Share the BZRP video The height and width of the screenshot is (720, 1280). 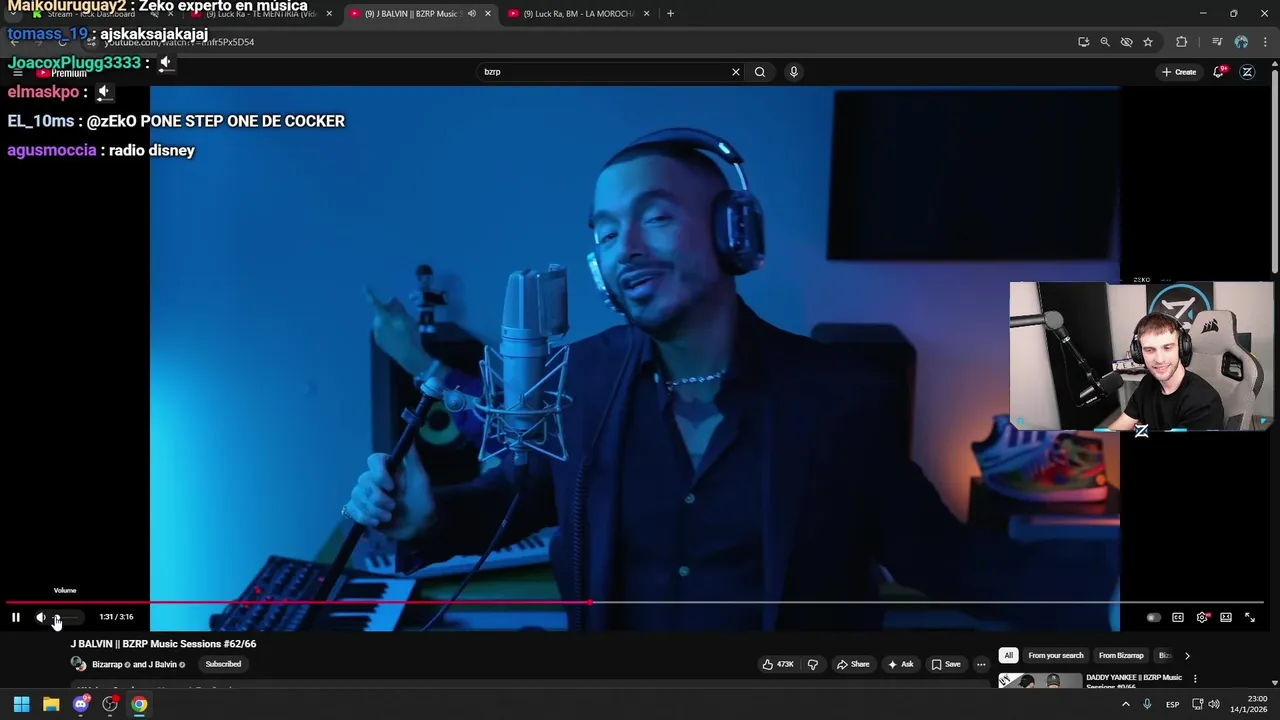click(x=853, y=664)
